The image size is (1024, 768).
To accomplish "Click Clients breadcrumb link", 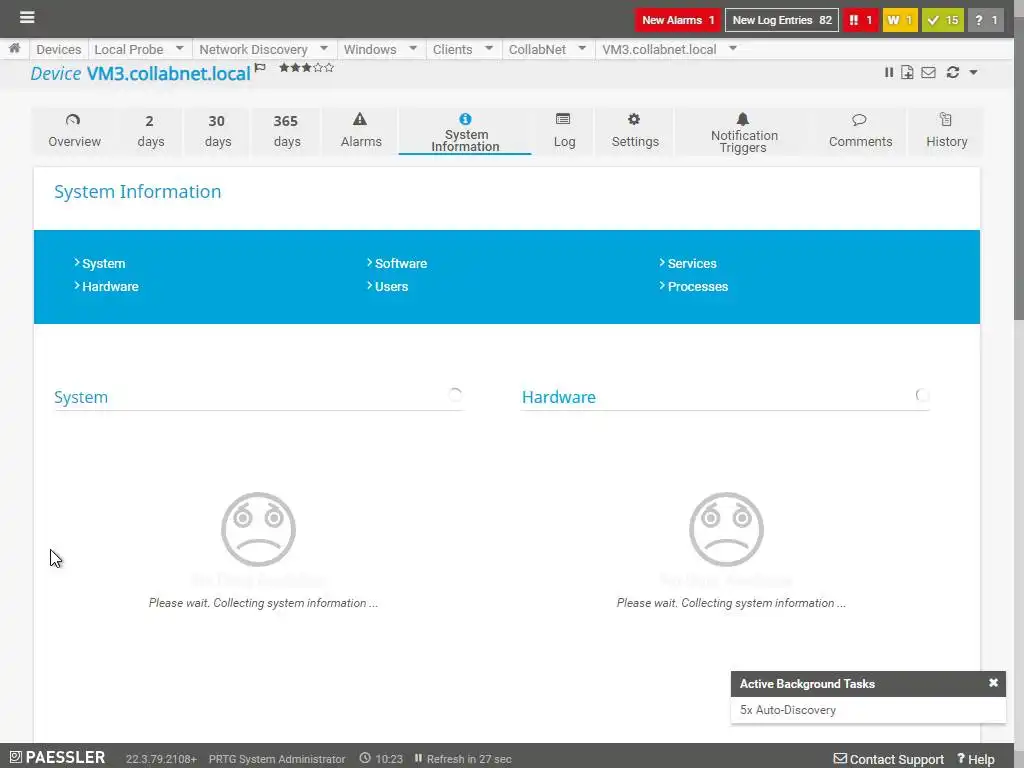I will (452, 50).
